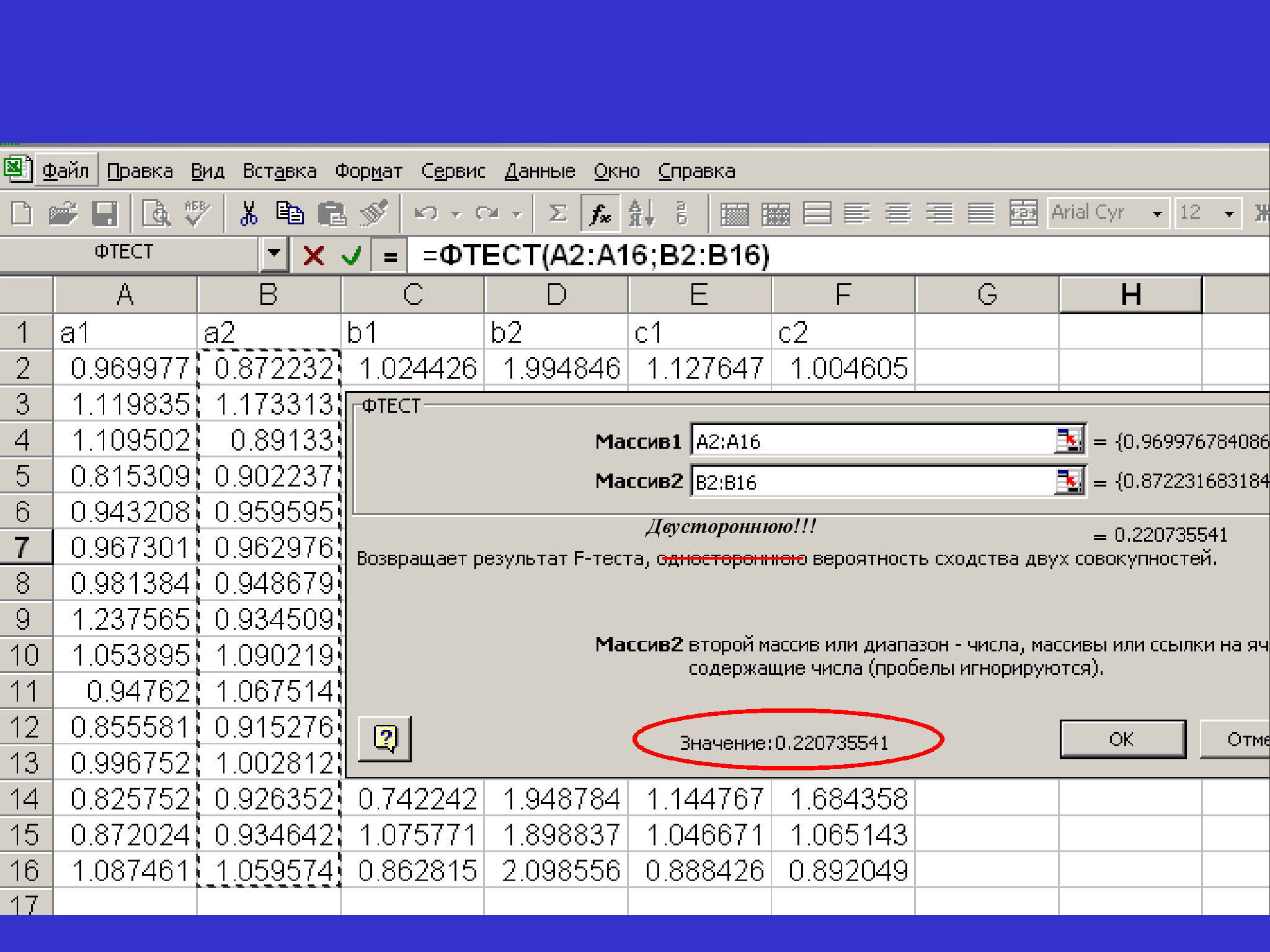Image resolution: width=1270 pixels, height=952 pixels.
Task: Click the Sort Ascending icon
Action: point(641,214)
